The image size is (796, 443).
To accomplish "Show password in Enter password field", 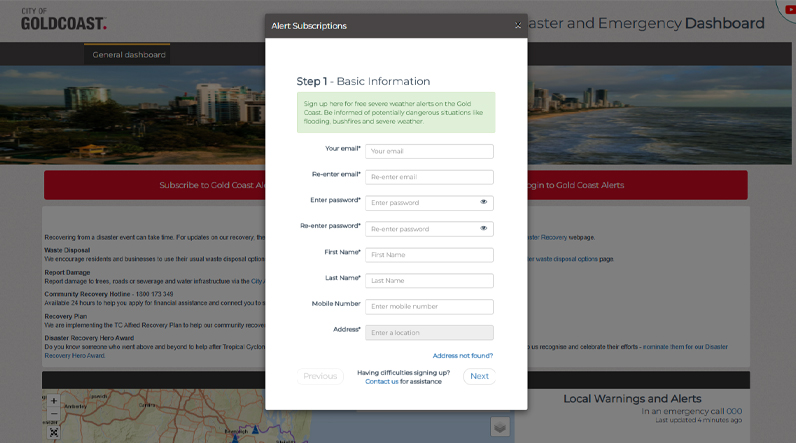I will [x=483, y=202].
